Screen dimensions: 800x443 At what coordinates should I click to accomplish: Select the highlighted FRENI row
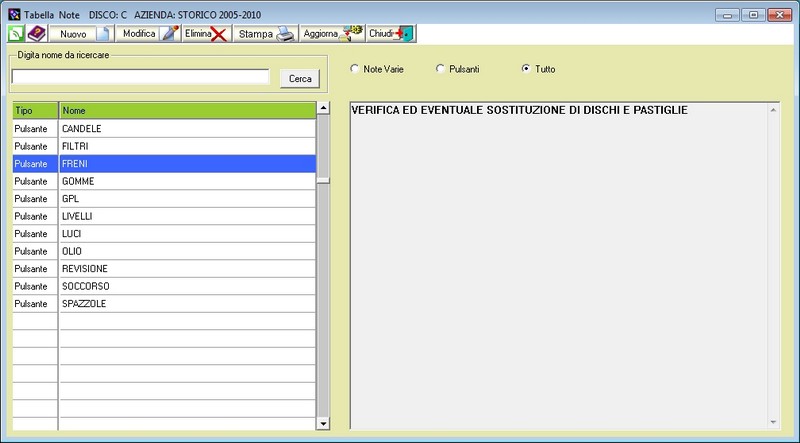[164, 164]
